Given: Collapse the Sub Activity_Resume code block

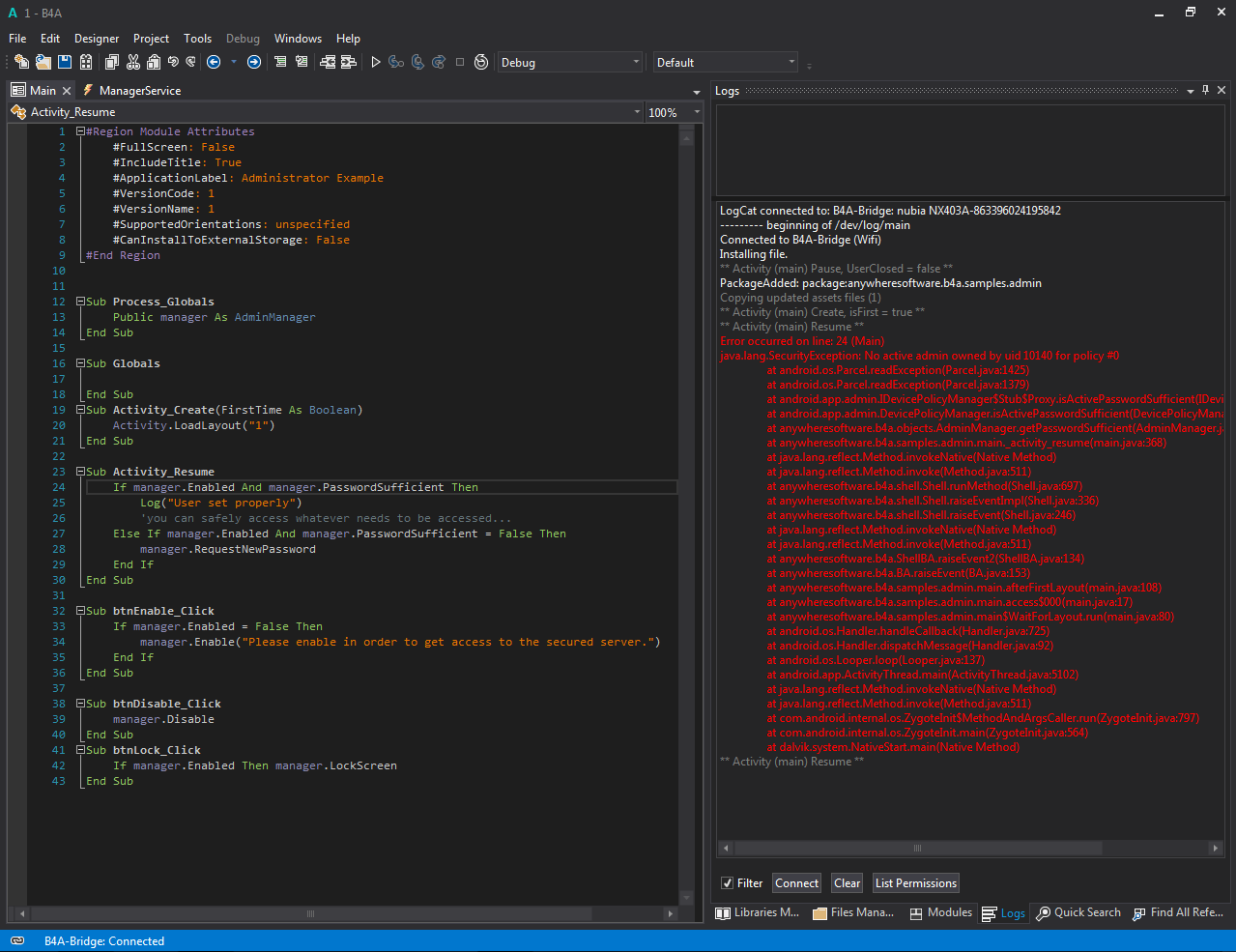Looking at the screenshot, I should point(81,472).
